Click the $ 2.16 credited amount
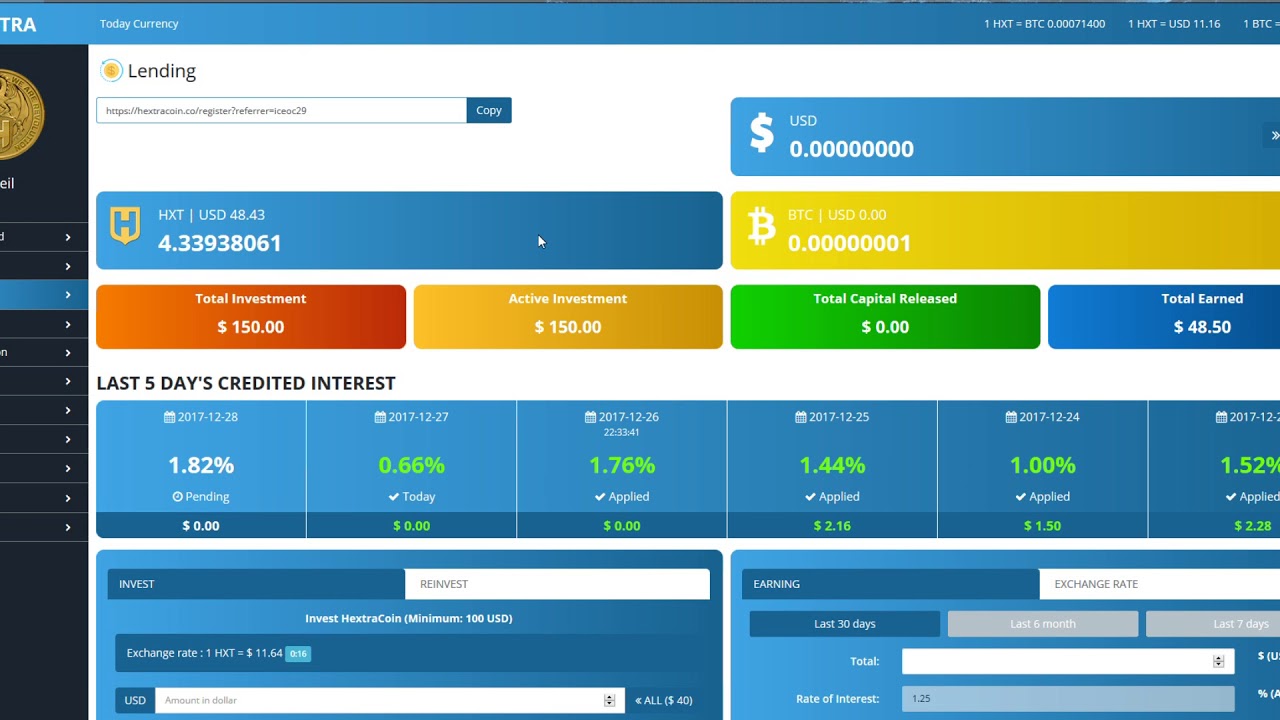This screenshot has height=720, width=1280. pos(832,526)
